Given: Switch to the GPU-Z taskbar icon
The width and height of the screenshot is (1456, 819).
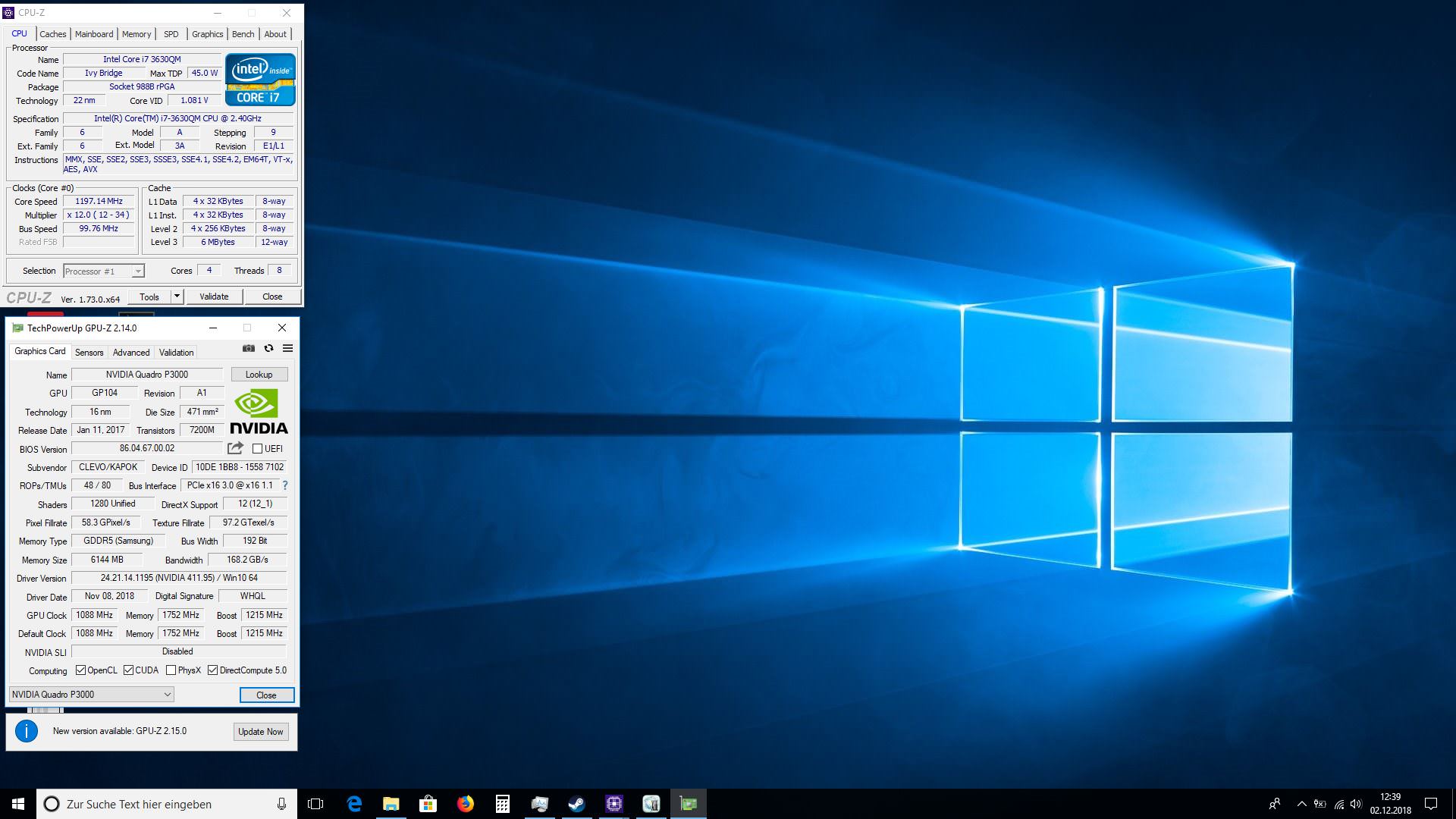Looking at the screenshot, I should [x=689, y=804].
